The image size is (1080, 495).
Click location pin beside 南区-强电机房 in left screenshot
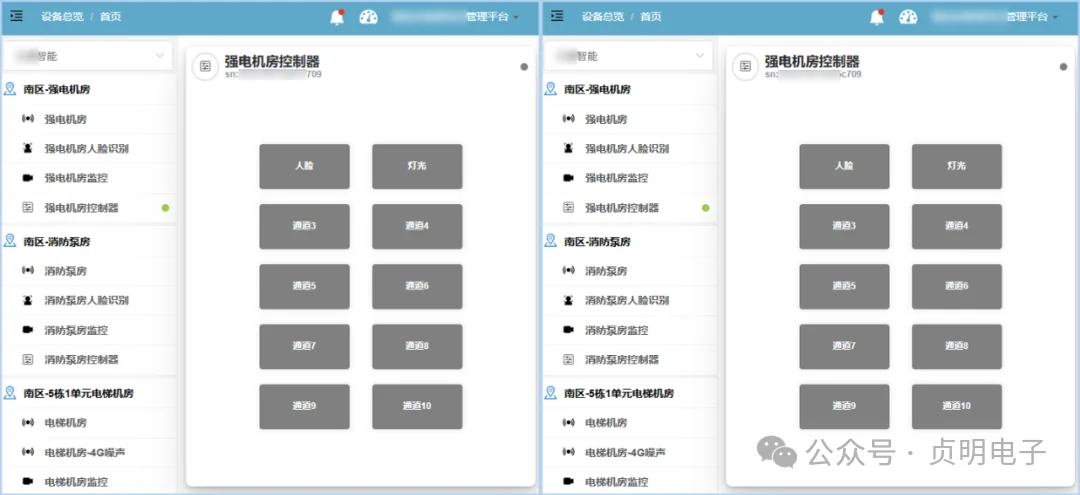pyautogui.click(x=10, y=89)
